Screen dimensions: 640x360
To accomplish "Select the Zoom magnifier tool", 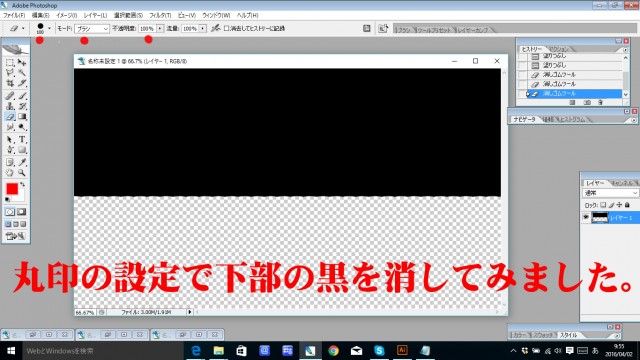I will [22, 173].
